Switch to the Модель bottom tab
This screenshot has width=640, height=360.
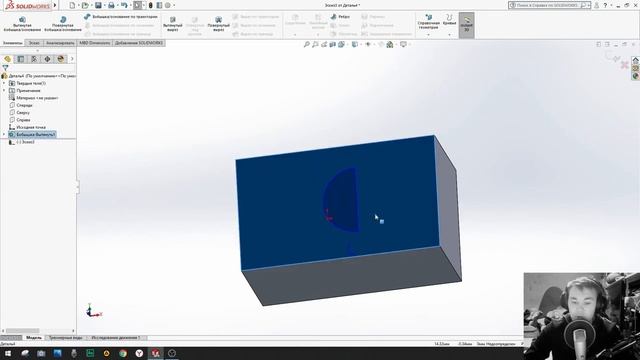click(x=33, y=338)
